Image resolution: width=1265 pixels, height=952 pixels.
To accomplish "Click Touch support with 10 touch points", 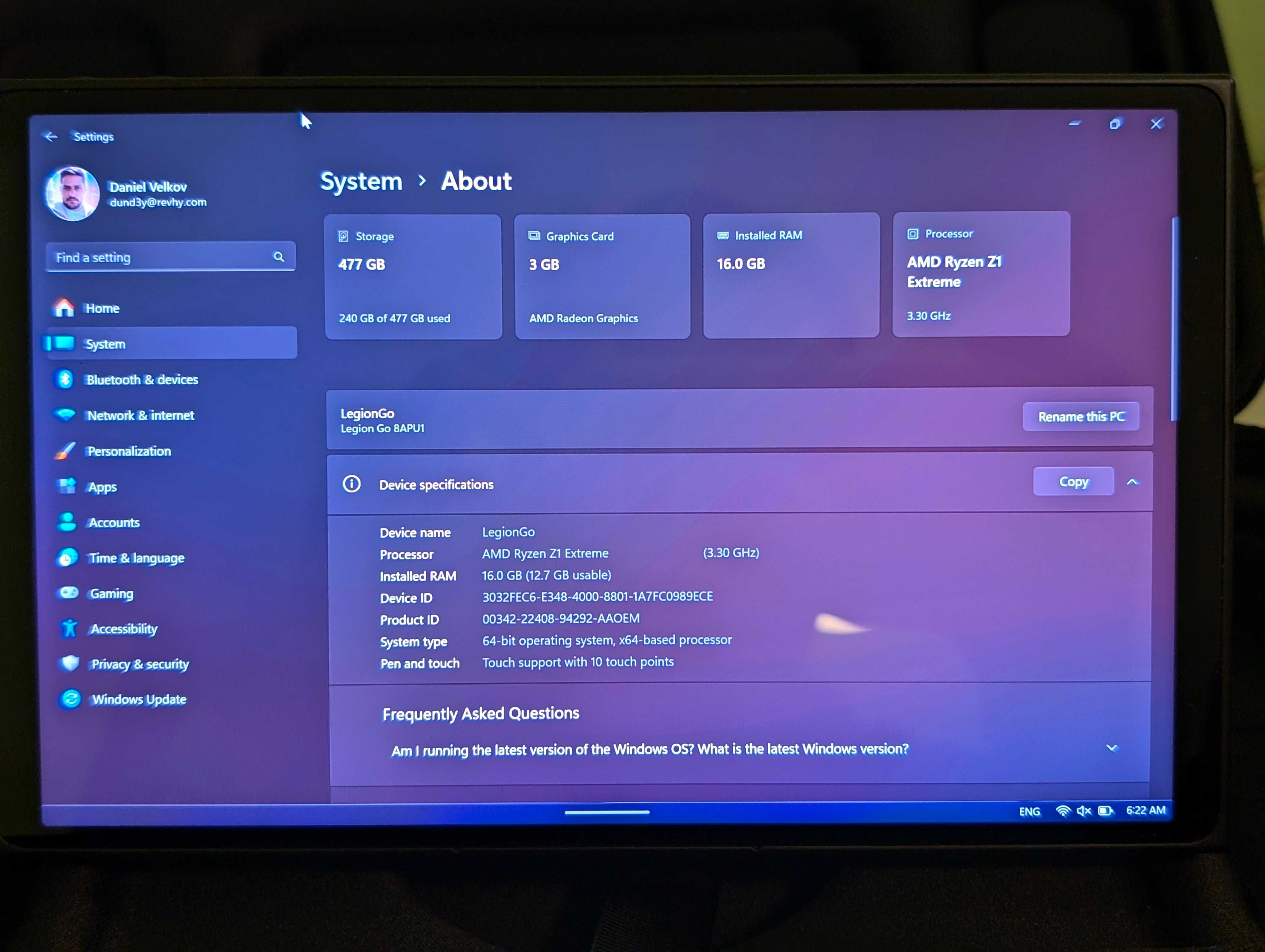I will click(578, 662).
